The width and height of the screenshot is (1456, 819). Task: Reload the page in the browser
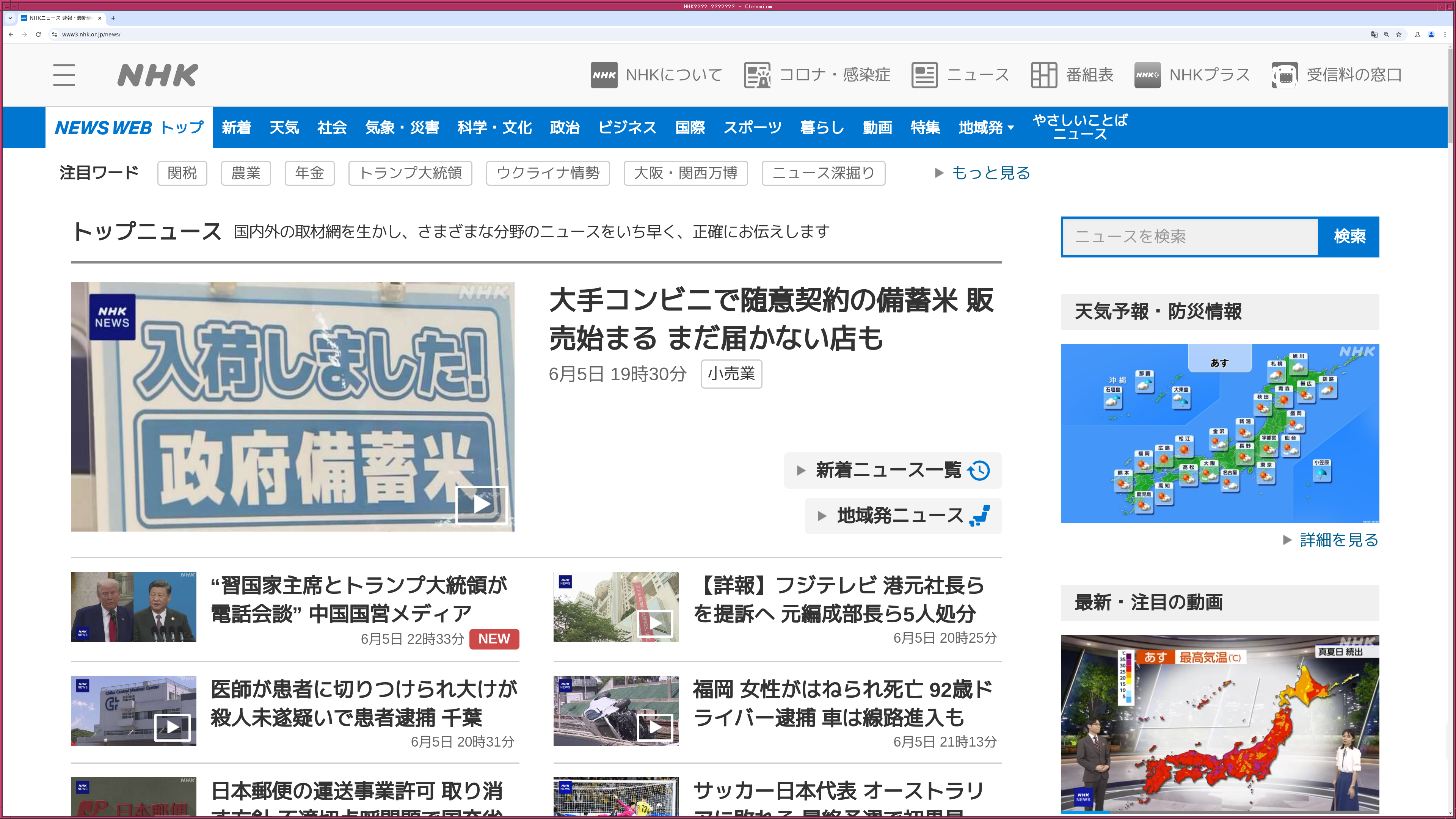38,35
